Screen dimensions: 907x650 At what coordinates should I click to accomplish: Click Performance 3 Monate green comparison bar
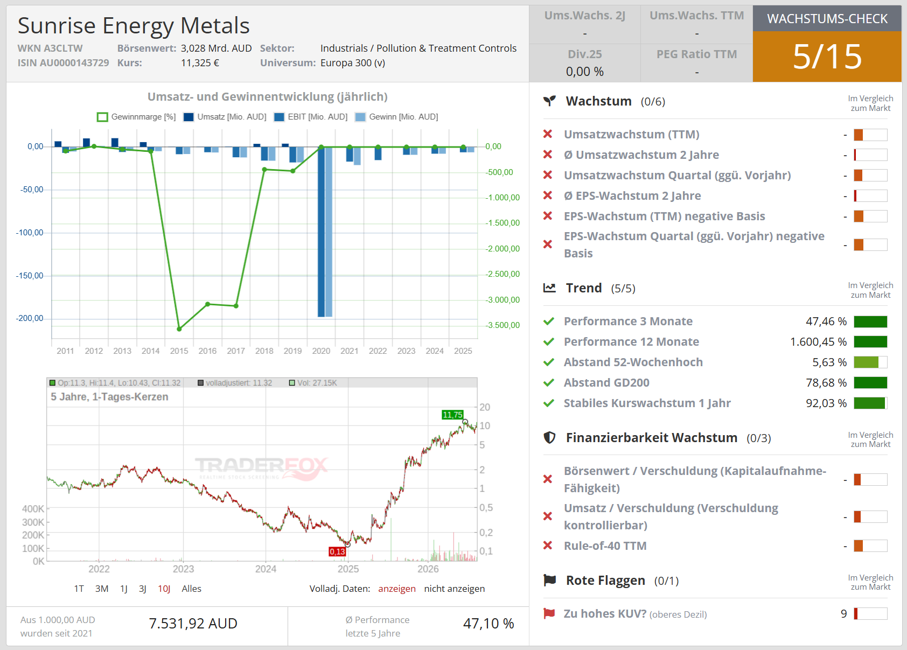tap(871, 322)
